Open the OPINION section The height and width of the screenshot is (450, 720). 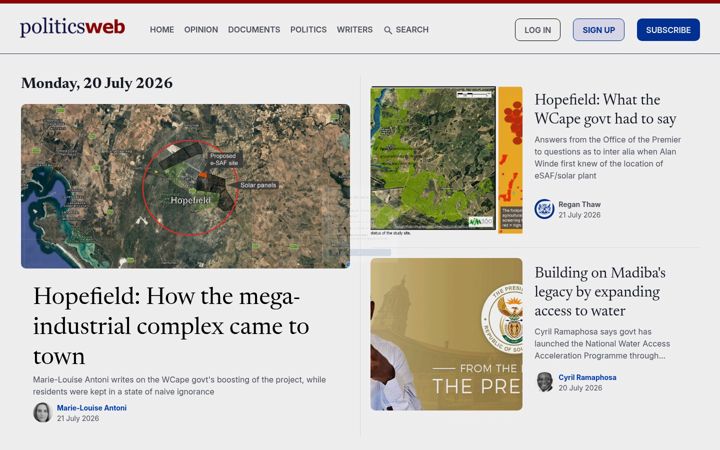(x=201, y=29)
